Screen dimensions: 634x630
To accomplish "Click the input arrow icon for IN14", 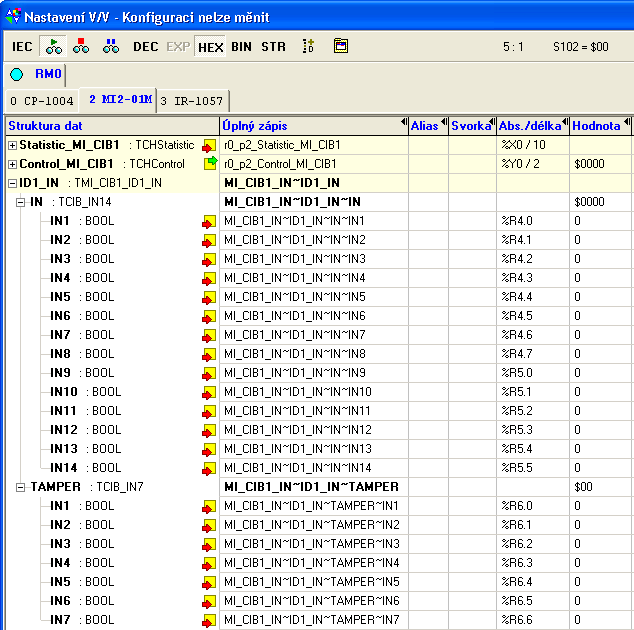I will [209, 469].
